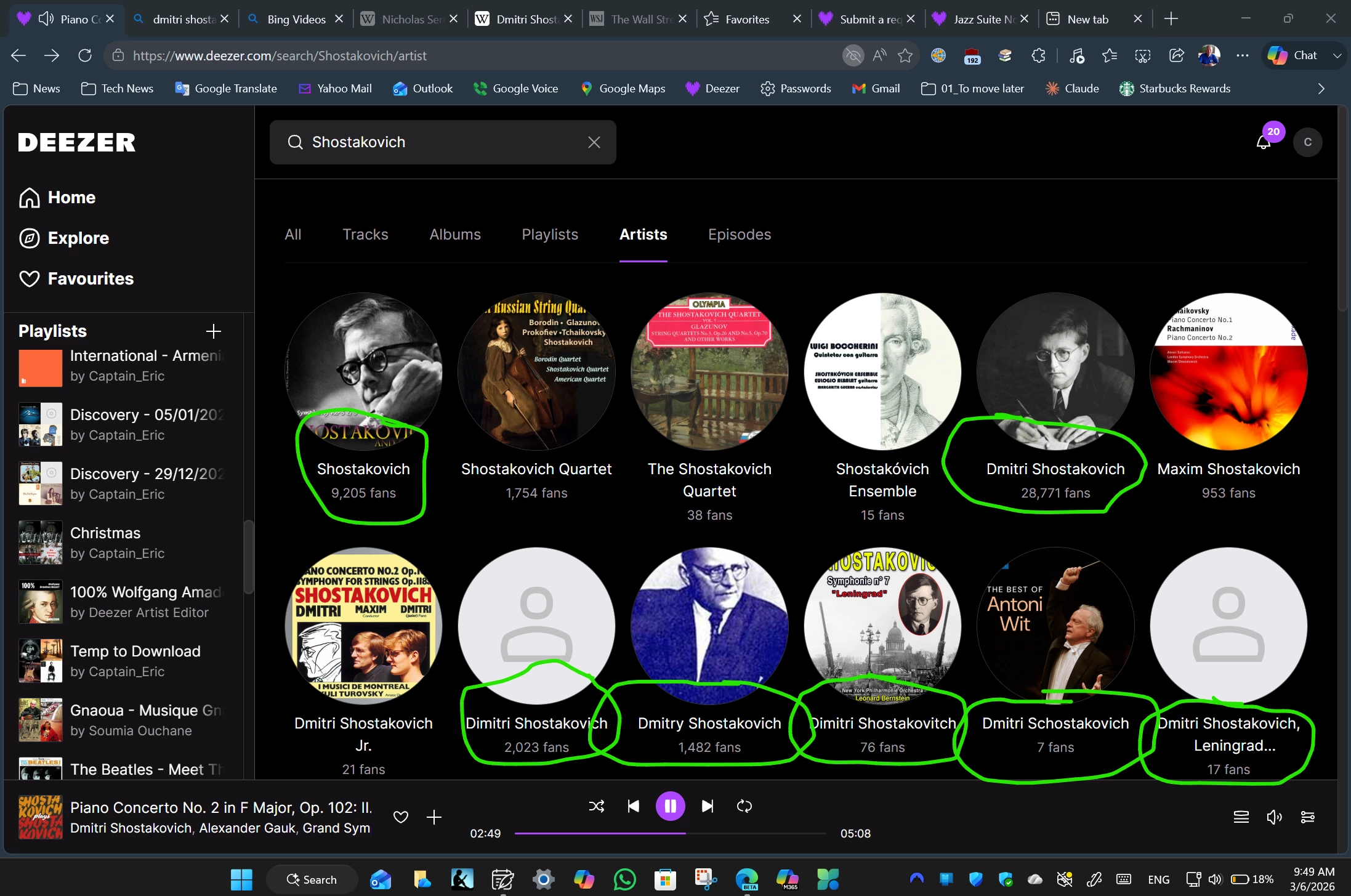The image size is (1351, 896).
Task: Go back to the previous track
Action: coord(633,806)
